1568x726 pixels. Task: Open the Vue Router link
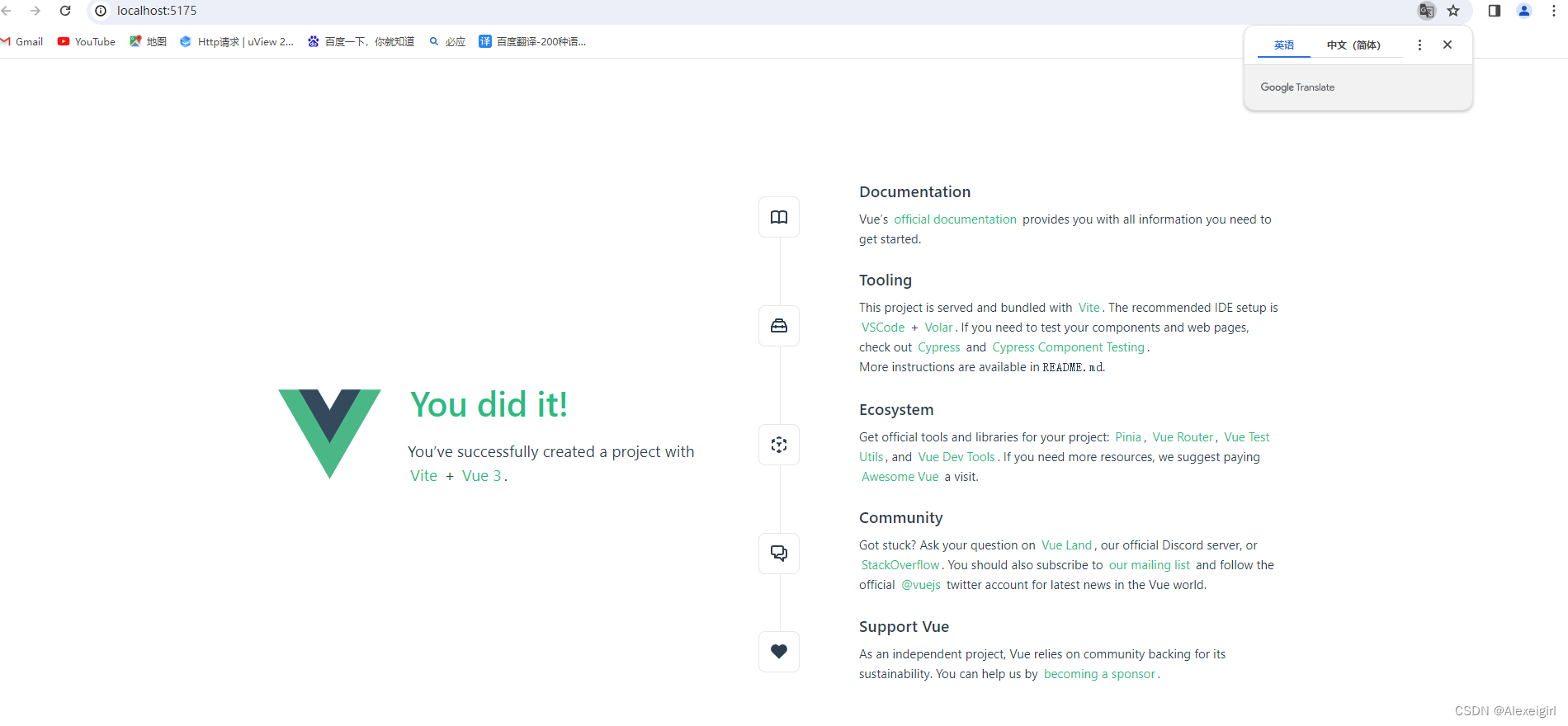(x=1183, y=437)
